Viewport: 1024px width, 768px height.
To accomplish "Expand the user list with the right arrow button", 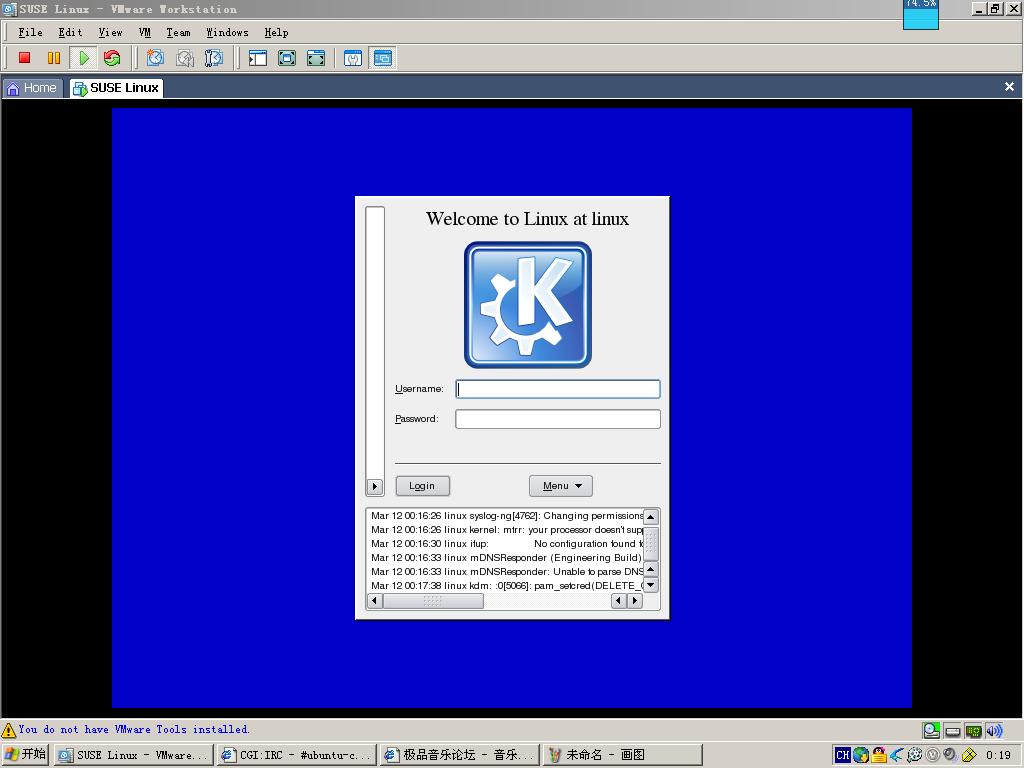I will [x=374, y=486].
